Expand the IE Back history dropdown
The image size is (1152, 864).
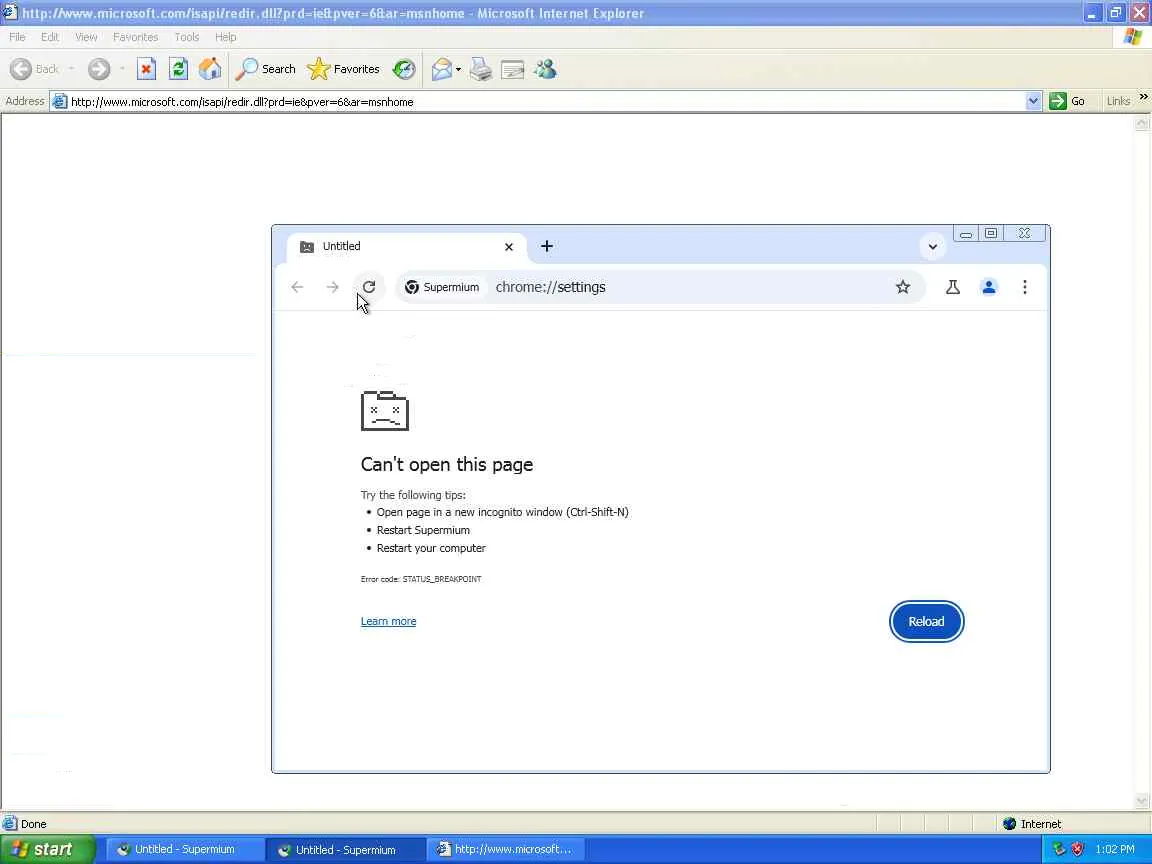(x=71, y=69)
